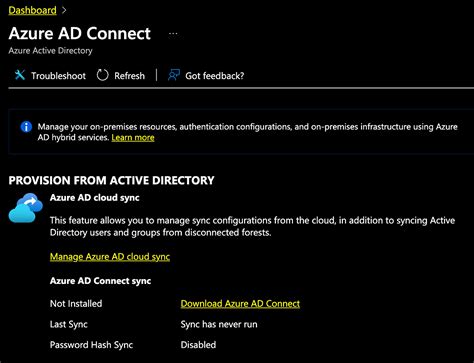474x363 pixels.
Task: Click the Troubleshoot wrench icon
Action: point(20,75)
